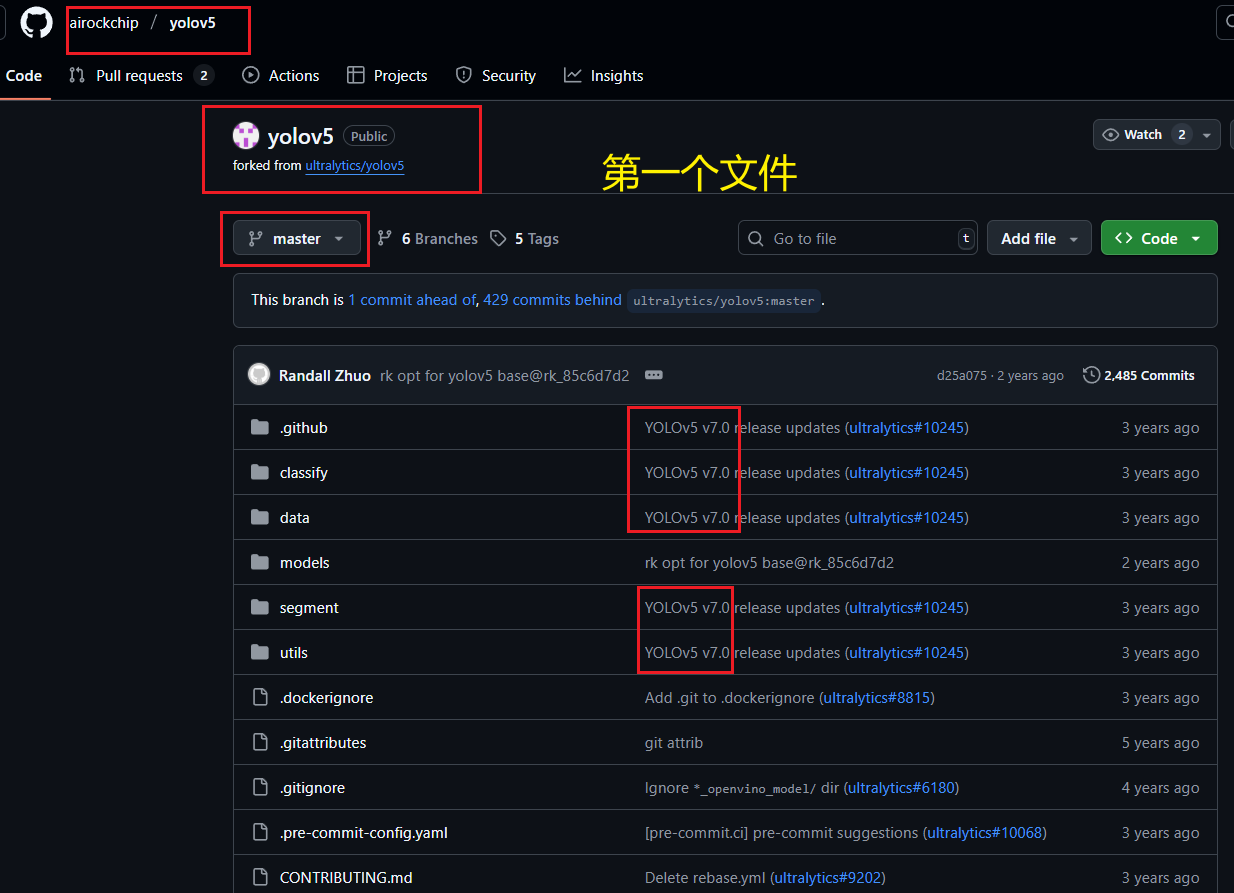Focus the Go to file field

tap(858, 239)
